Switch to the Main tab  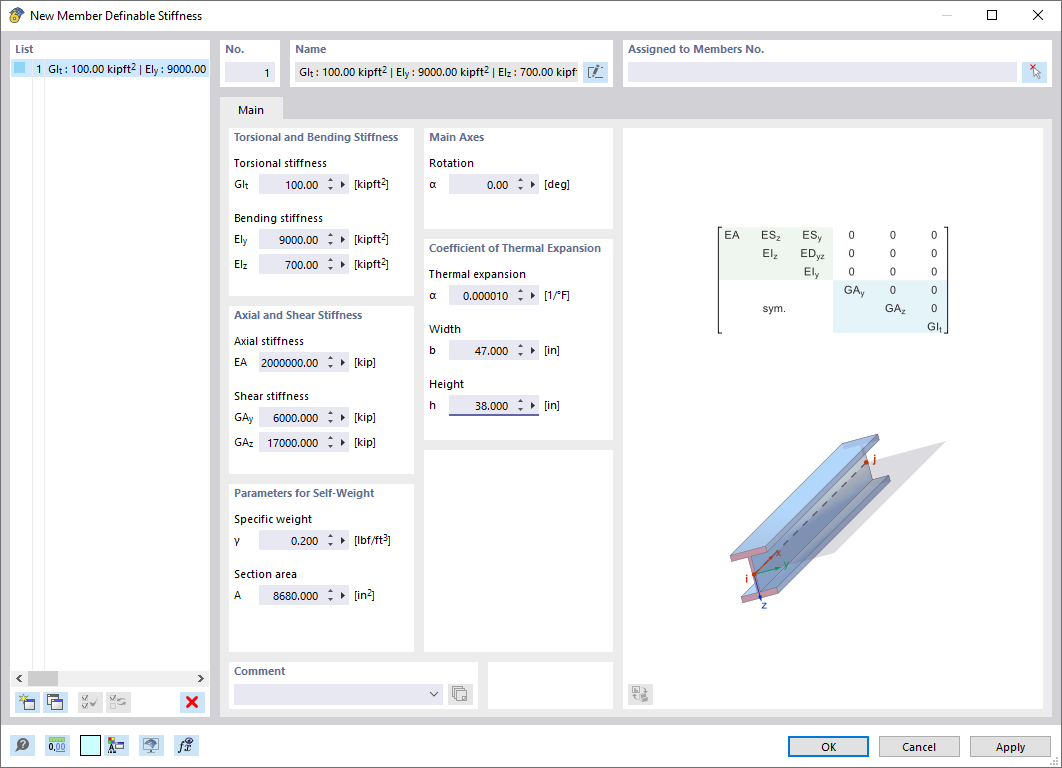pyautogui.click(x=250, y=110)
